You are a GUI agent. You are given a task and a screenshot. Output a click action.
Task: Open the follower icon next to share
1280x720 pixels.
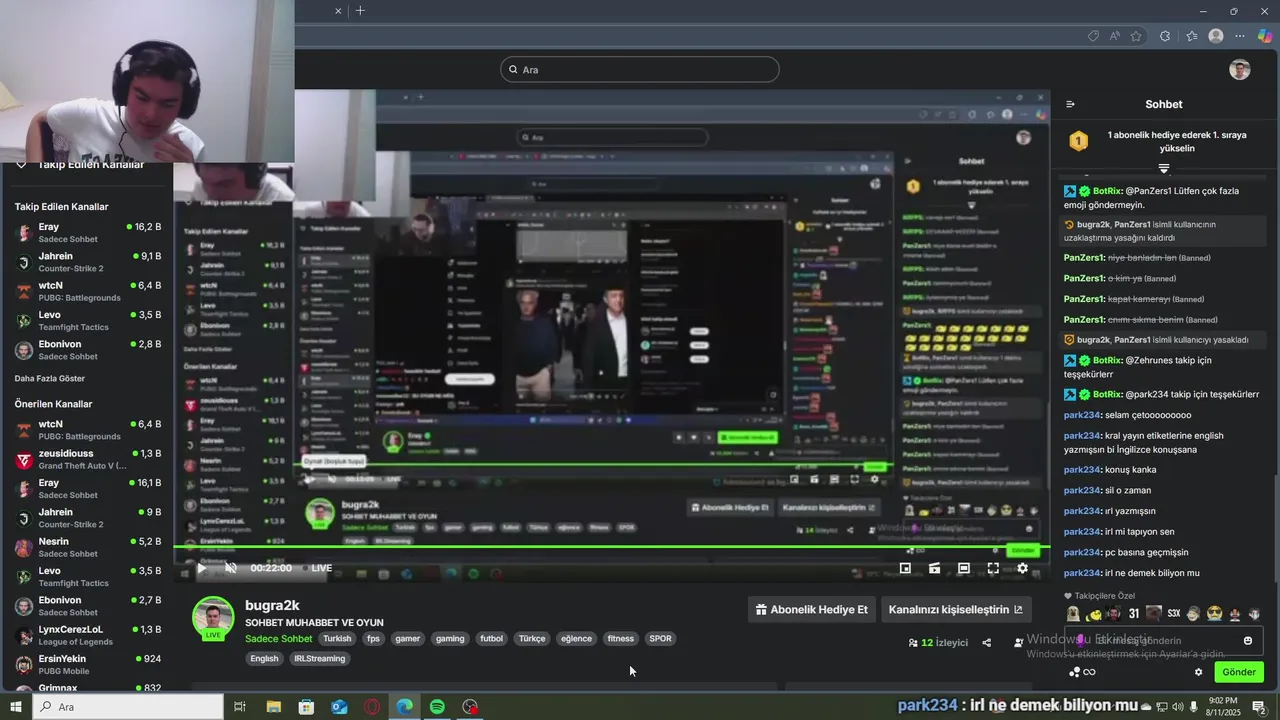pyautogui.click(x=1018, y=643)
